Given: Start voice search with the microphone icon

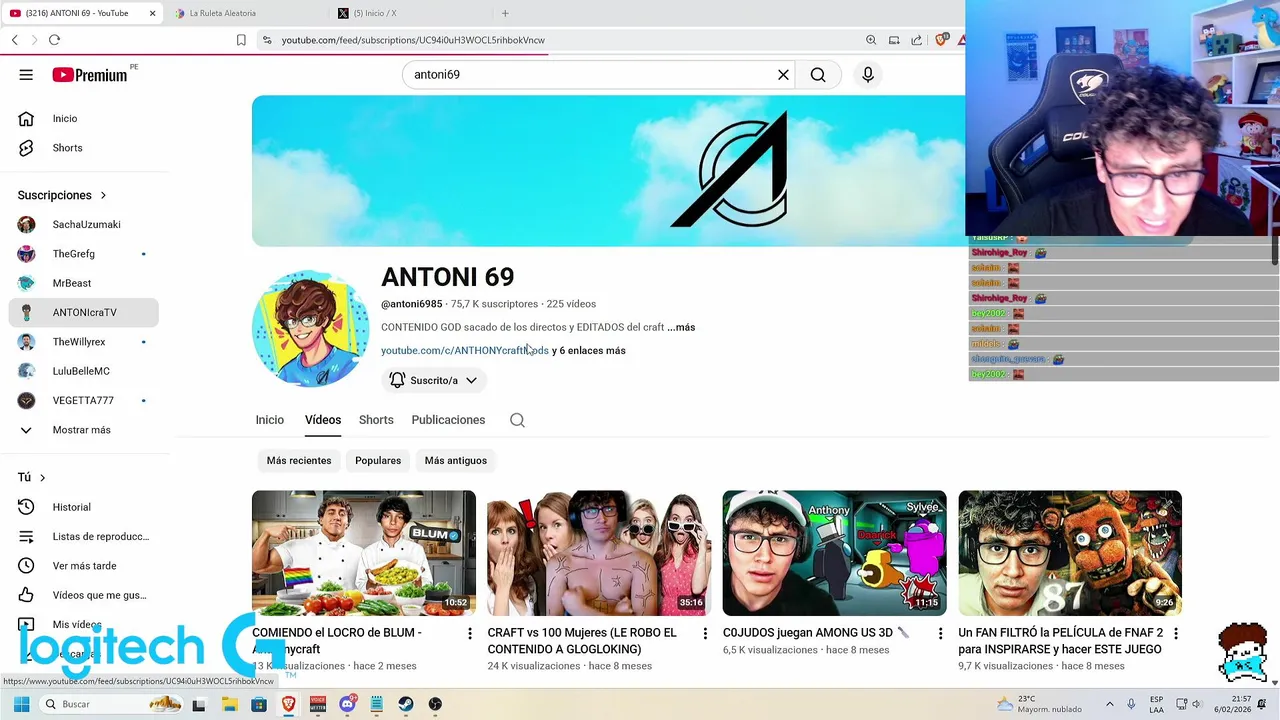Looking at the screenshot, I should coord(868,75).
